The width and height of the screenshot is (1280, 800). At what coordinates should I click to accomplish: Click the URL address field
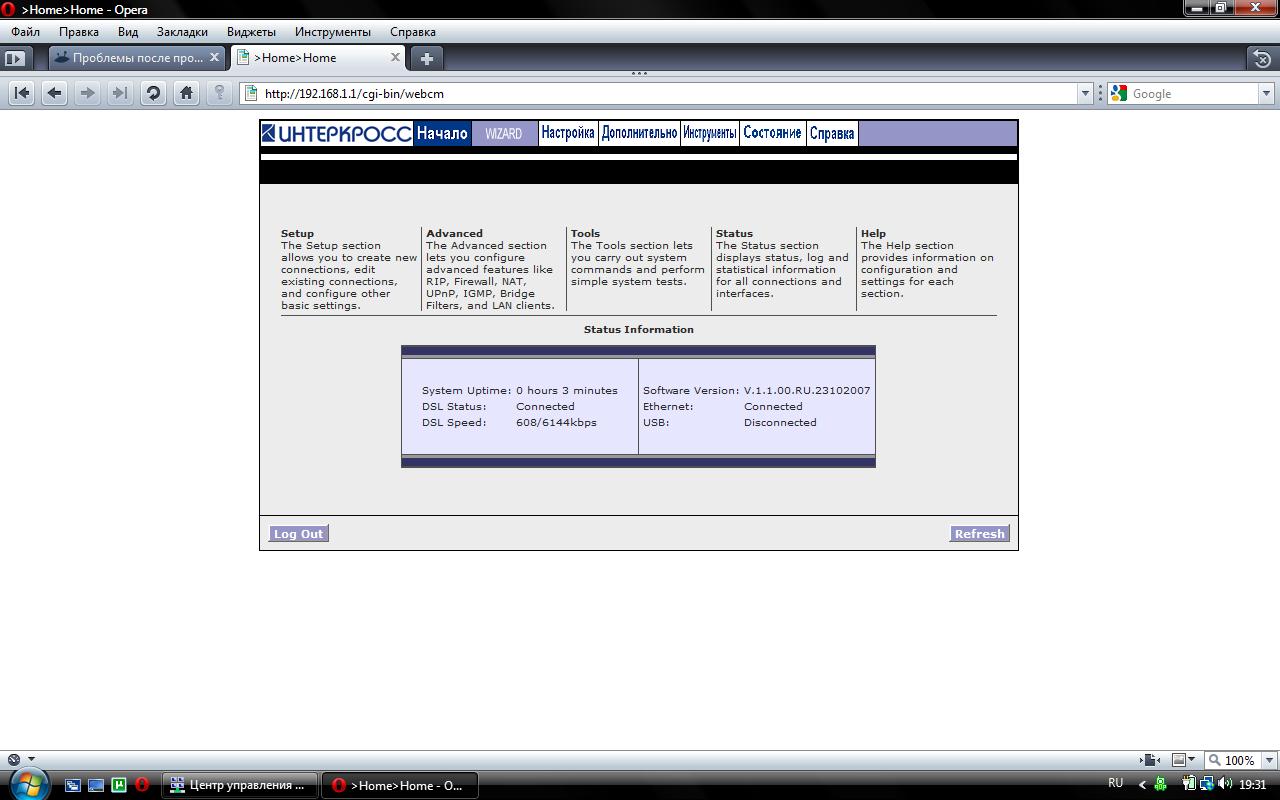click(x=660, y=93)
